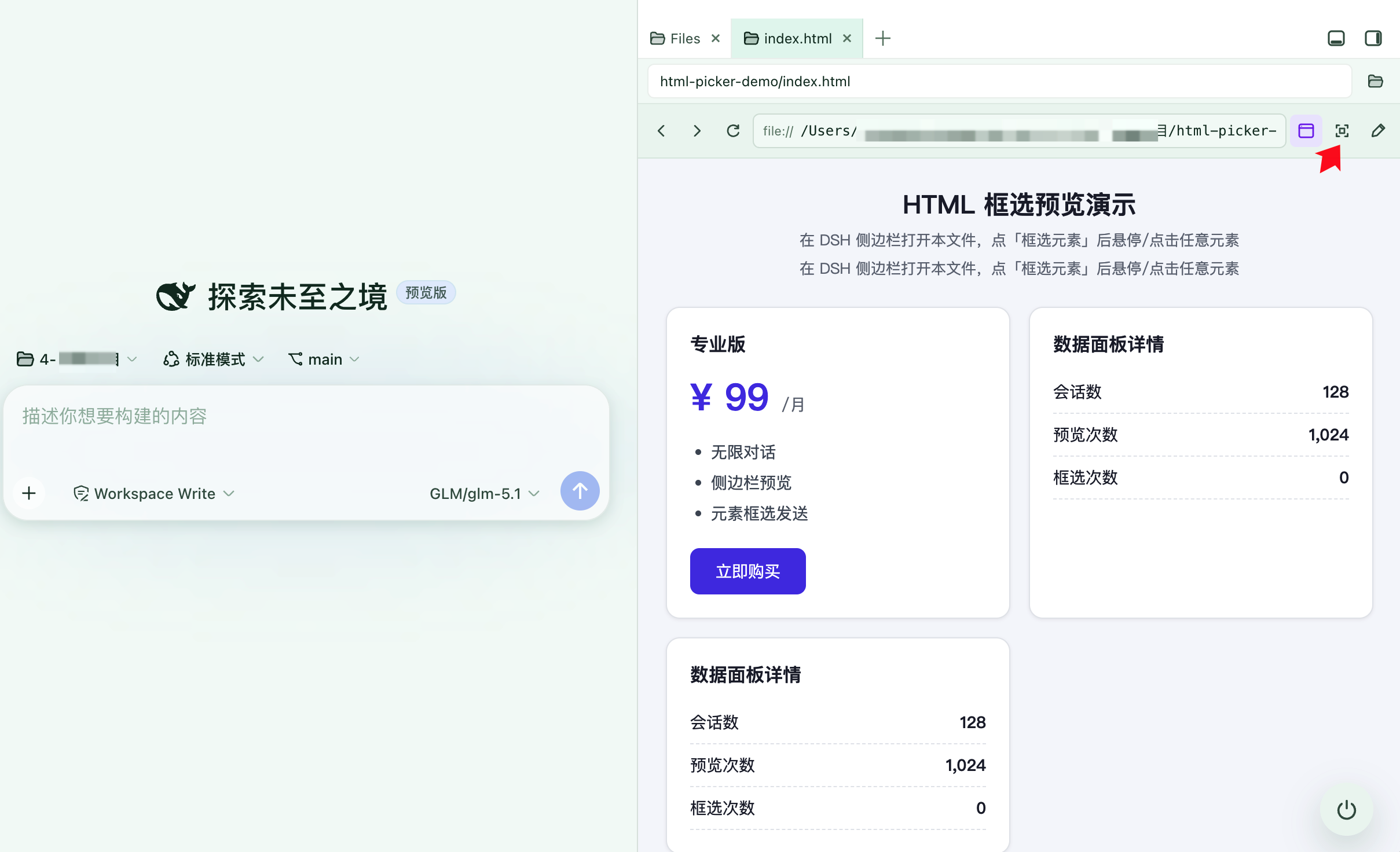This screenshot has height=852, width=1400.
Task: Click the 专业版 card heading
Action: coord(718,344)
